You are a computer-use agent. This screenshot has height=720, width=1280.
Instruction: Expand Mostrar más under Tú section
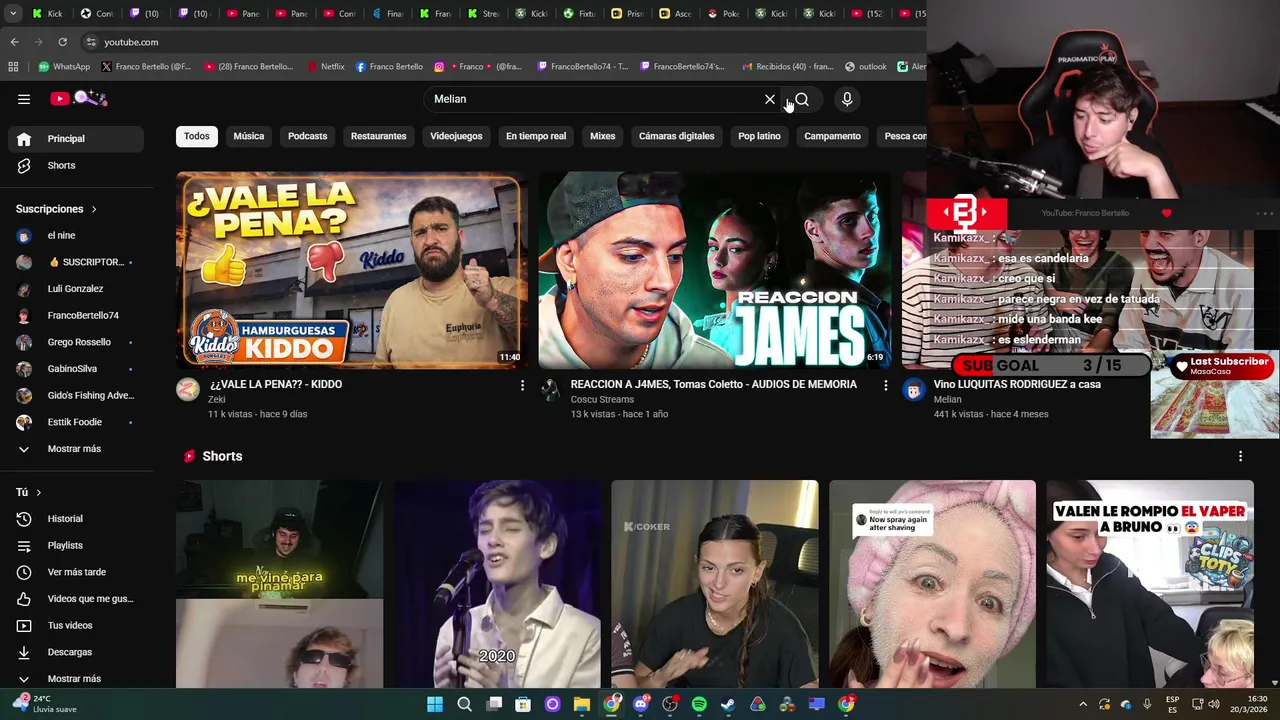click(76, 679)
